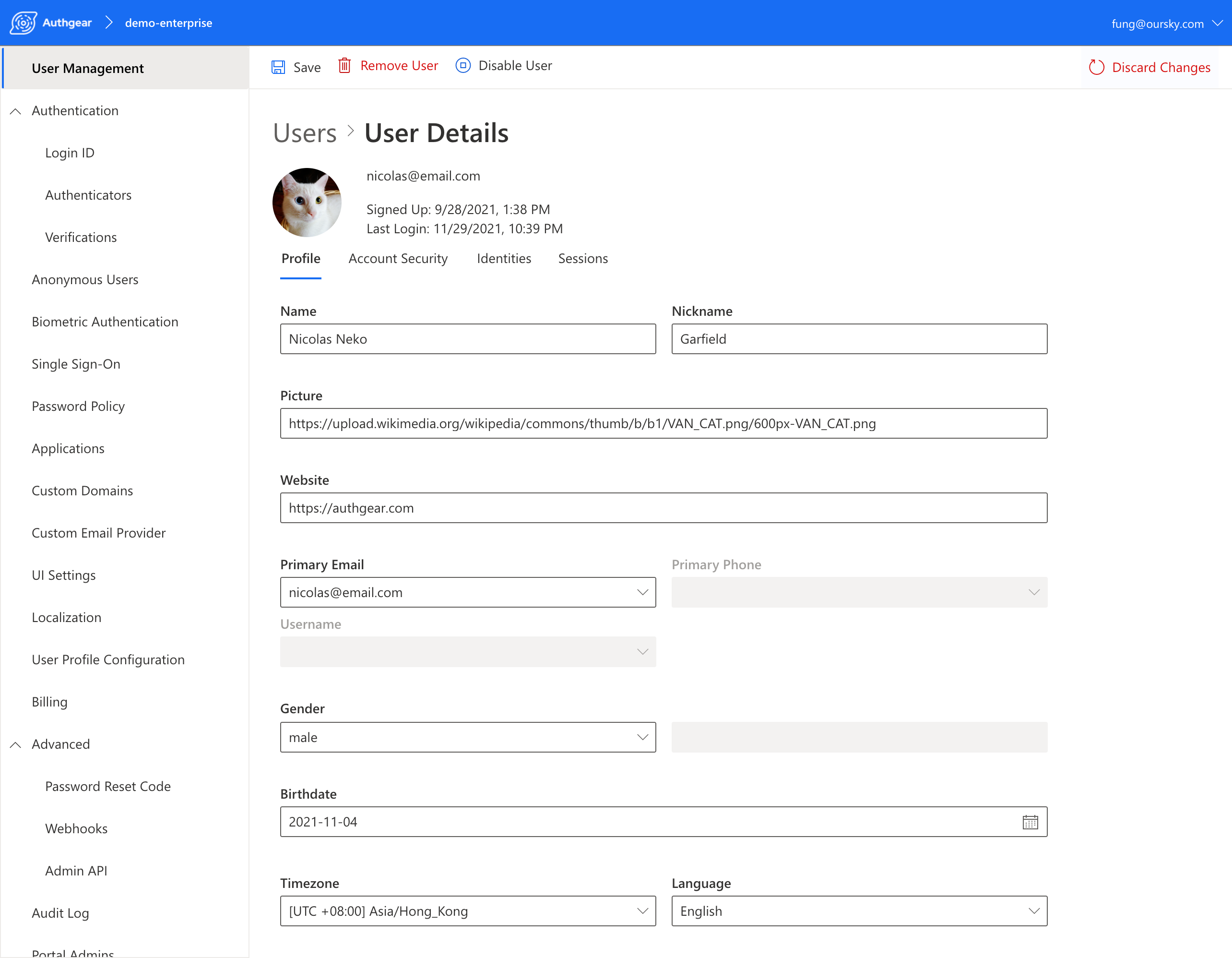Collapse the Authentication sidebar section
The height and width of the screenshot is (958, 1232).
(16, 111)
